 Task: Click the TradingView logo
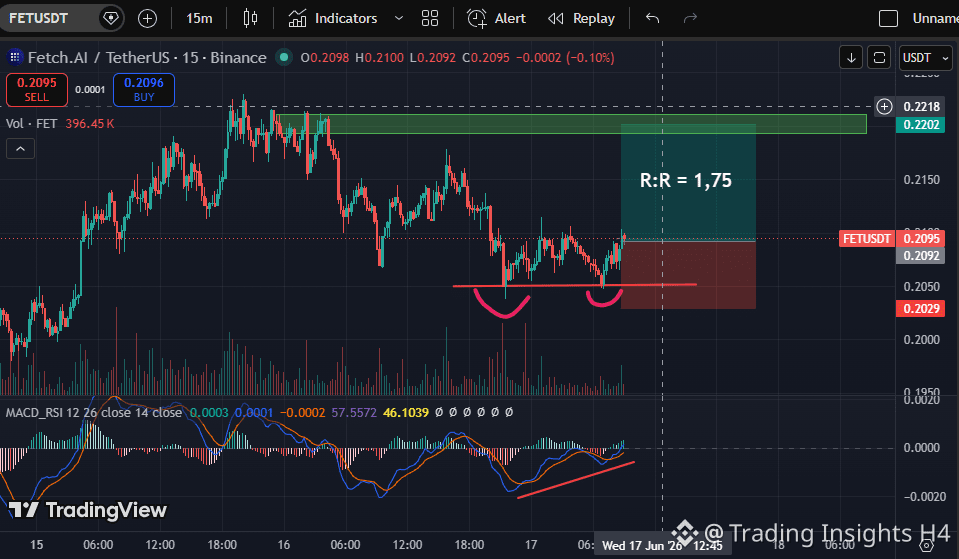point(87,509)
